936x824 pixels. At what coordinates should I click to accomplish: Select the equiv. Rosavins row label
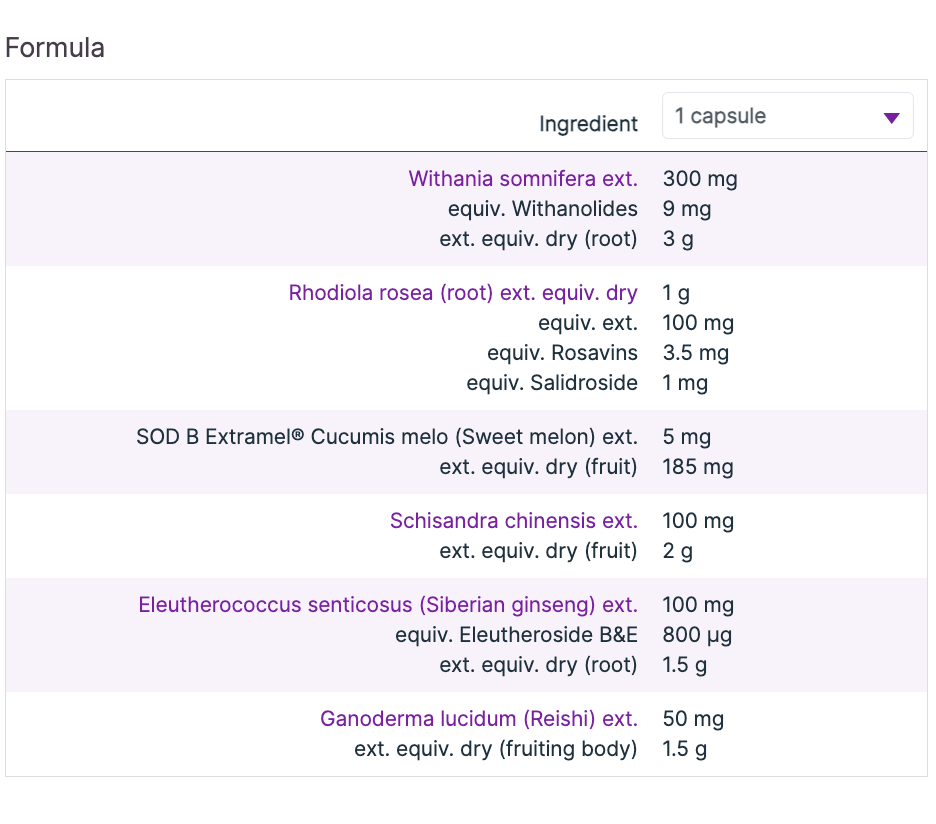(562, 353)
